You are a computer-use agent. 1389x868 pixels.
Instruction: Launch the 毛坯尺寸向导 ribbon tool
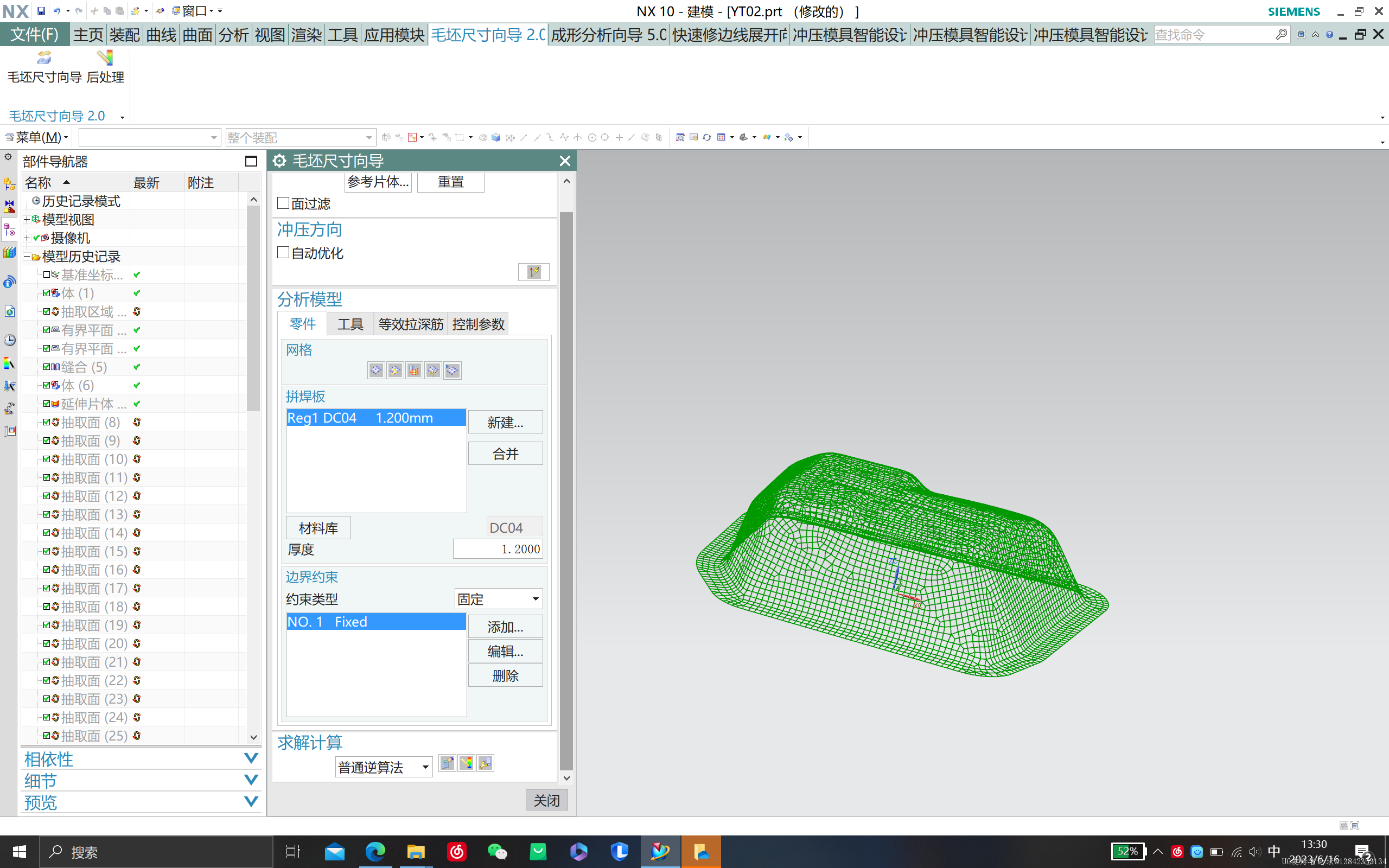pyautogui.click(x=44, y=67)
